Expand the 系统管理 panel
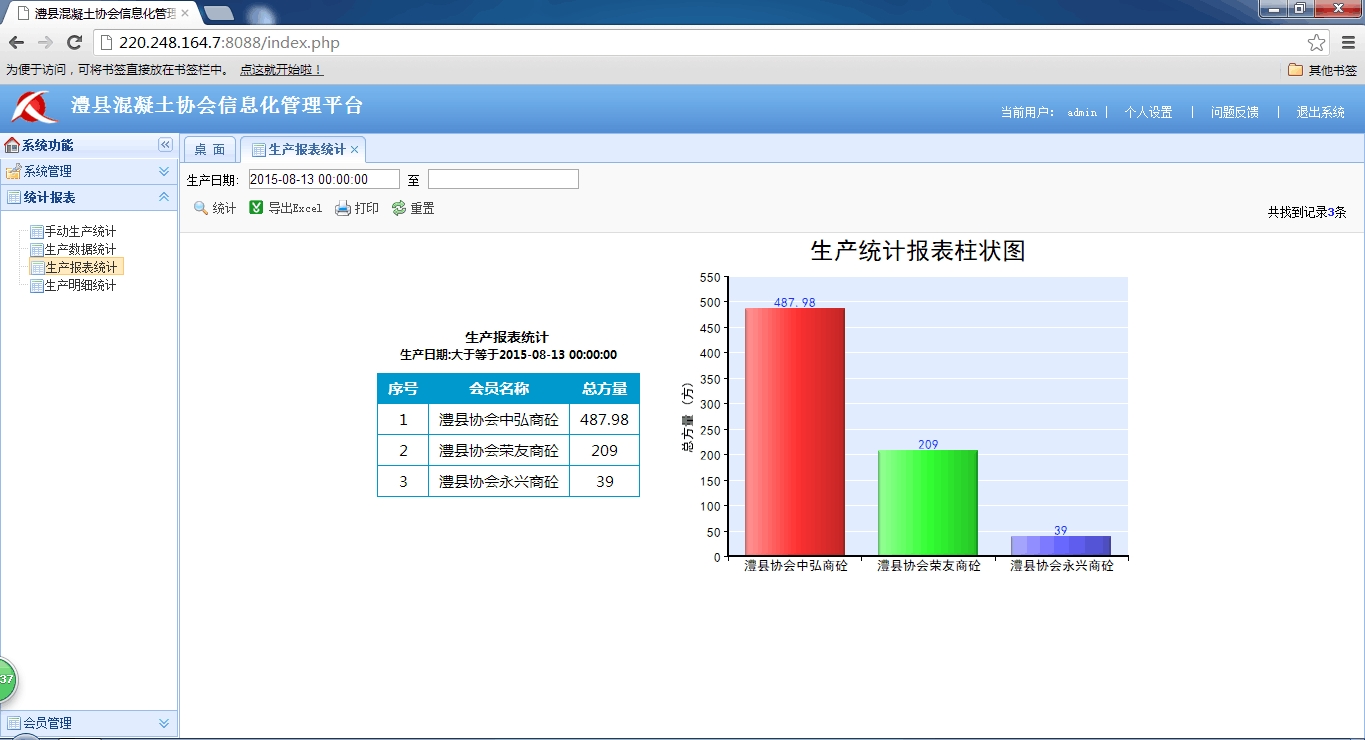Image resolution: width=1365 pixels, height=740 pixels. tap(164, 171)
